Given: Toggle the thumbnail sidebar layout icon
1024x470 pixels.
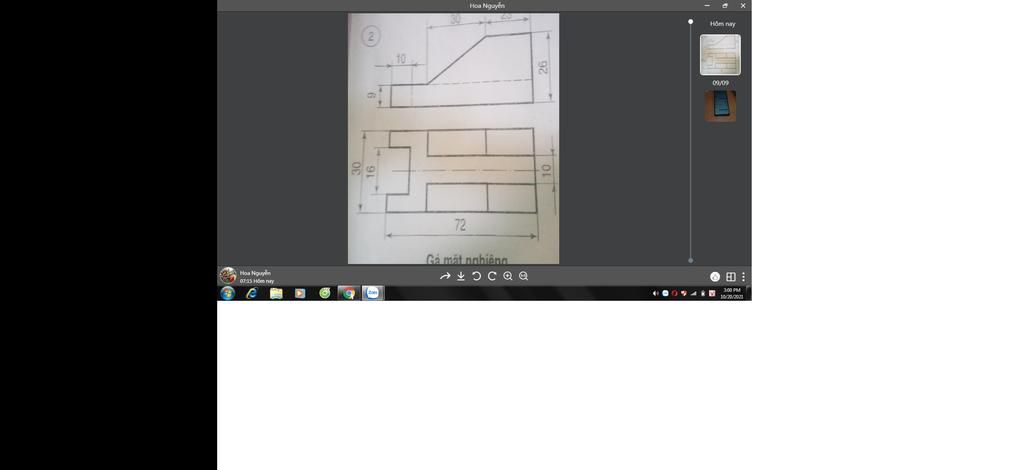Looking at the screenshot, I should click(731, 277).
